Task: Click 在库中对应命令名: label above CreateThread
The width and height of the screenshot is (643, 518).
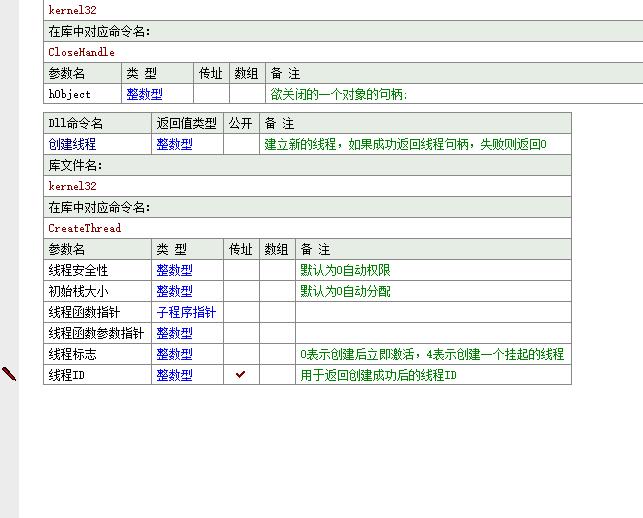Action: (307, 207)
